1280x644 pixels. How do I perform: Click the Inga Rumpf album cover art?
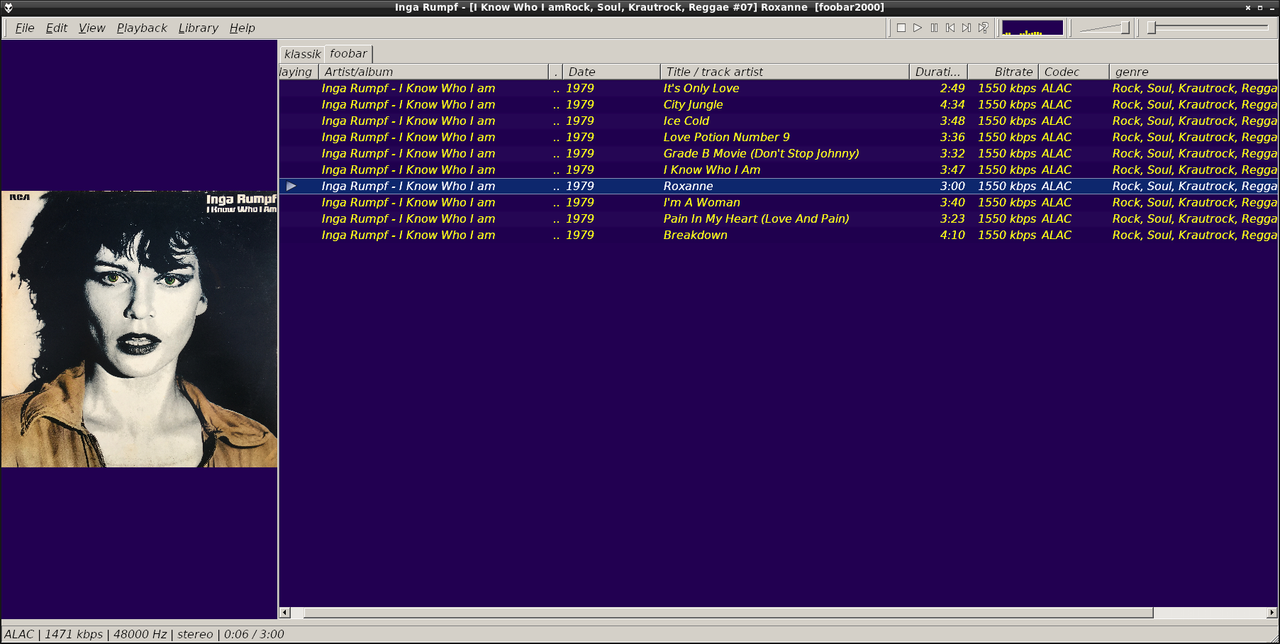click(x=139, y=329)
